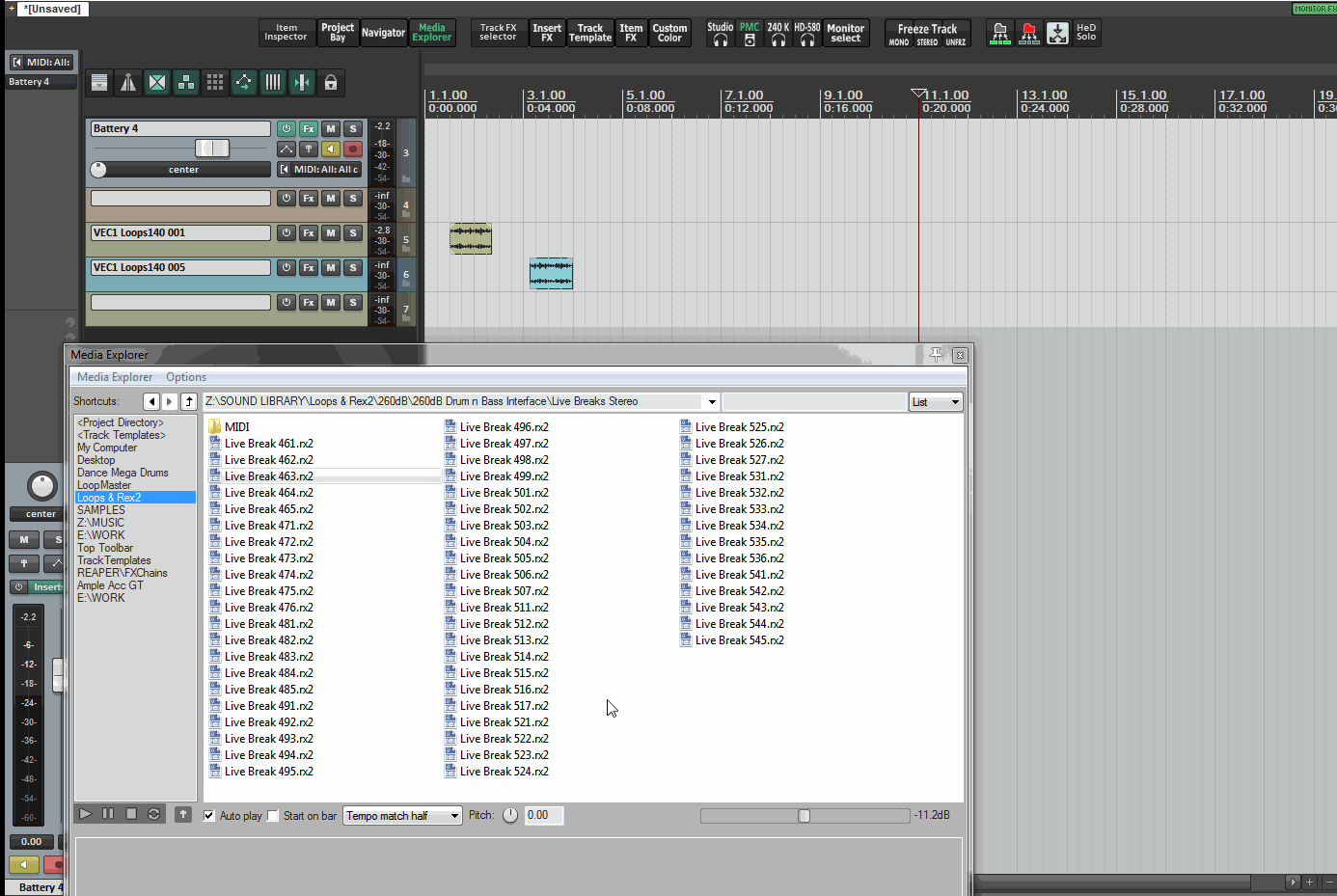The height and width of the screenshot is (896, 1337).
Task: Expand the folder path history dropdown
Action: (x=712, y=402)
